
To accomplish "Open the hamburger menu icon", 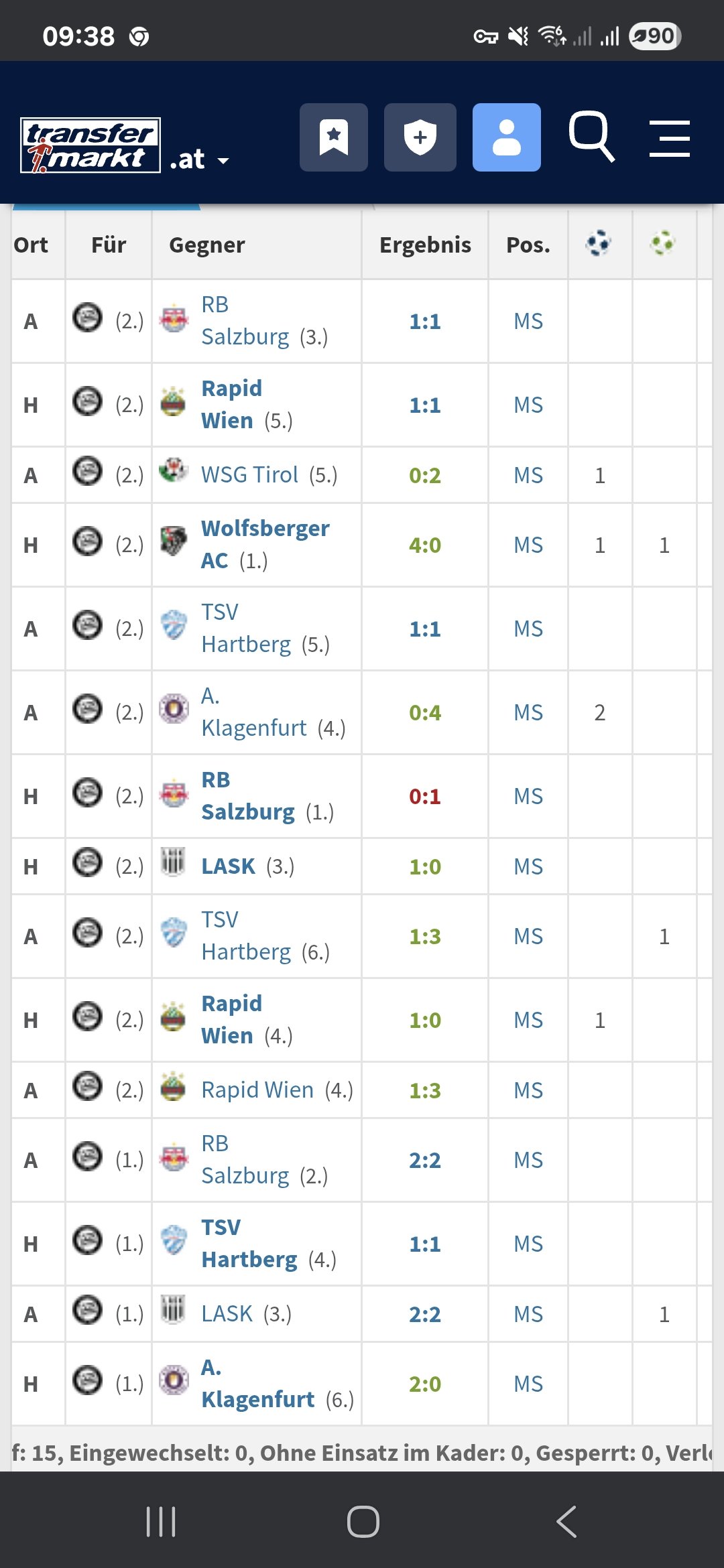I will click(670, 139).
